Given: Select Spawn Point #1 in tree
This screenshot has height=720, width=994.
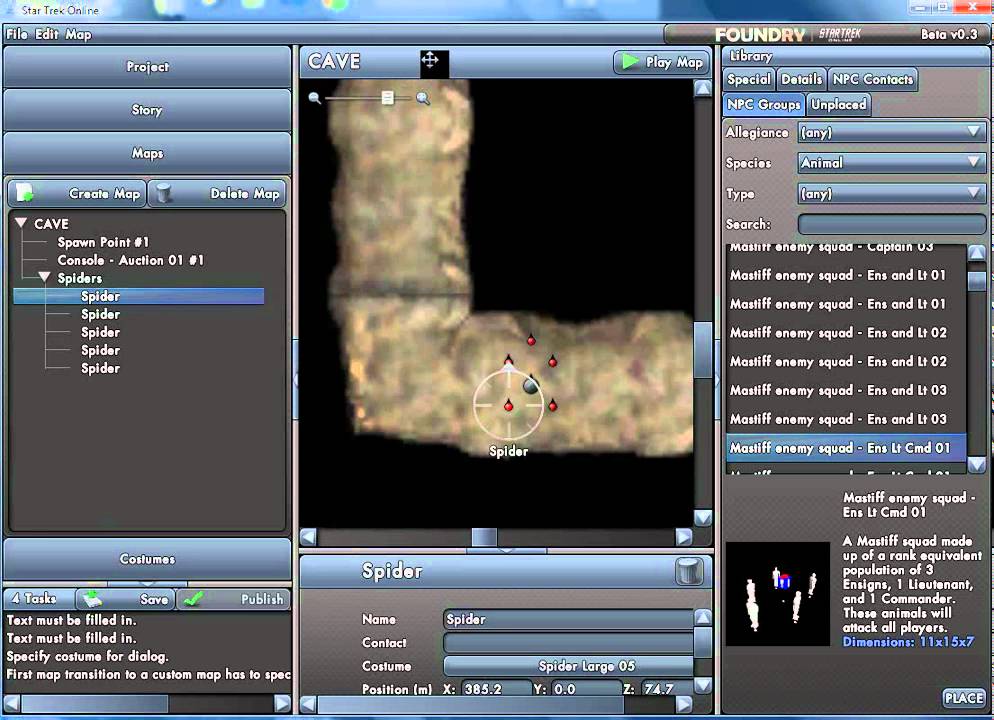Looking at the screenshot, I should [103, 242].
